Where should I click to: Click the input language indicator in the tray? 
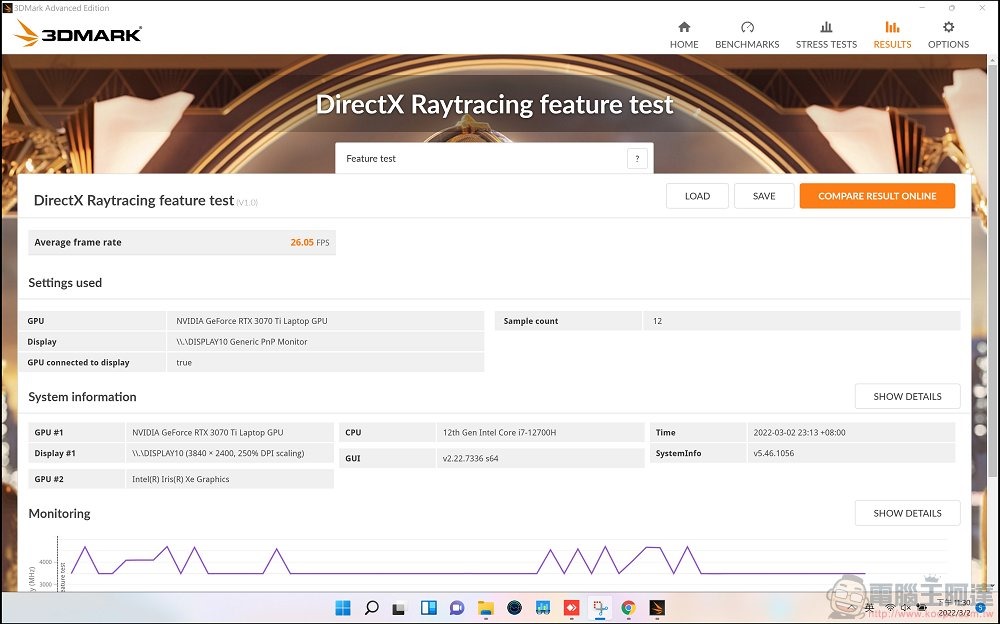[x=870, y=607]
